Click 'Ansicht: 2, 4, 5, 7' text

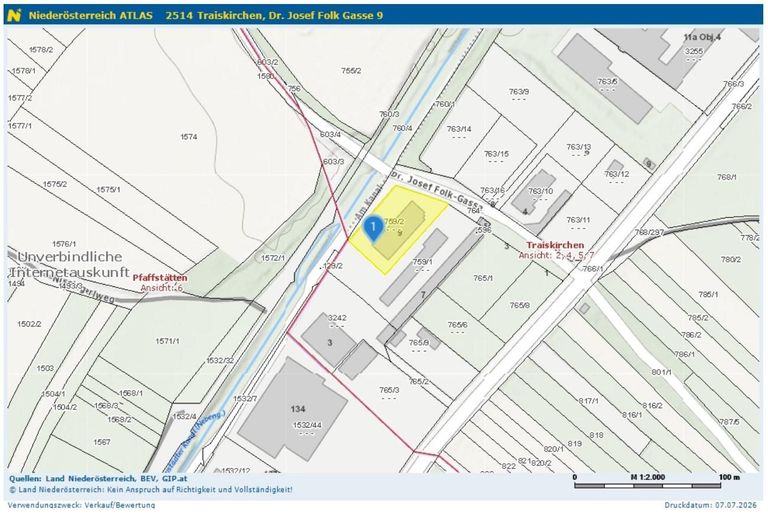pyautogui.click(x=556, y=255)
